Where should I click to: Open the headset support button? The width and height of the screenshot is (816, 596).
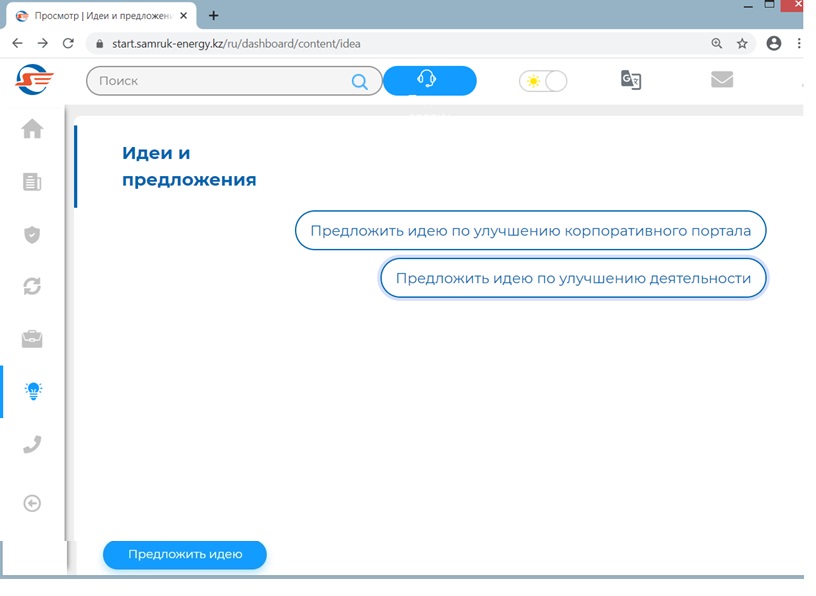pos(429,81)
